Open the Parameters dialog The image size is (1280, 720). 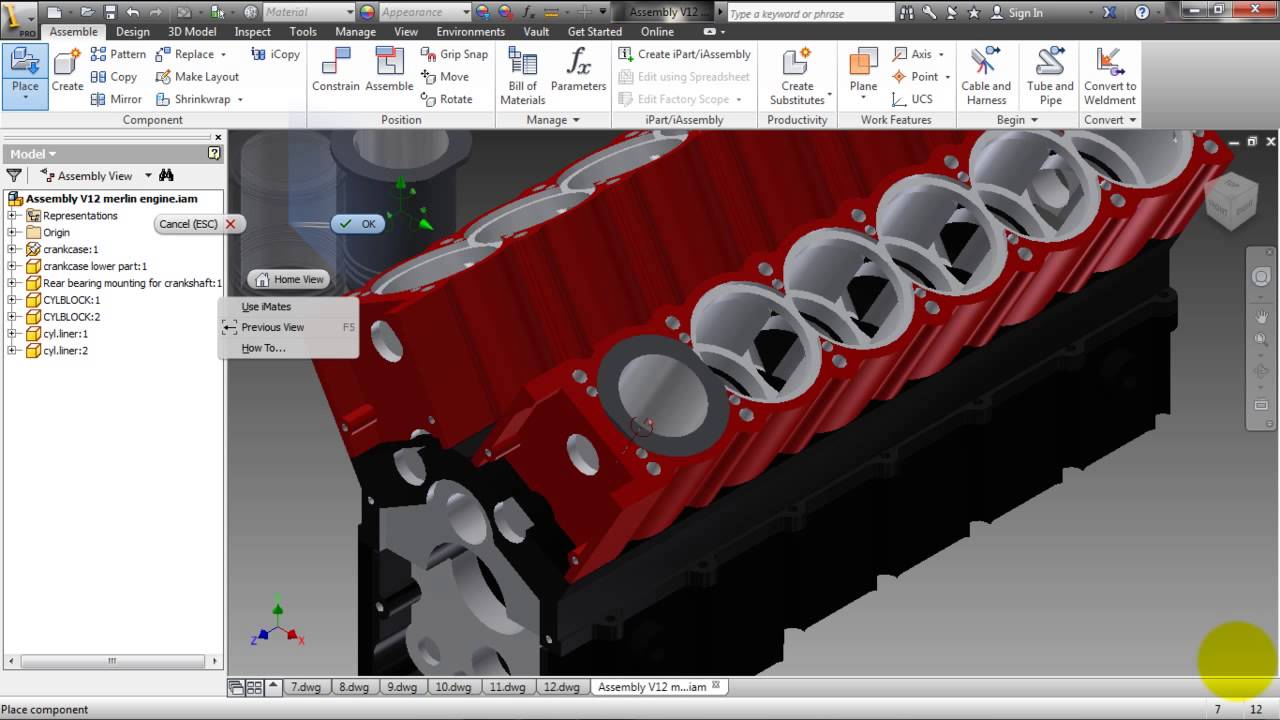(x=578, y=70)
